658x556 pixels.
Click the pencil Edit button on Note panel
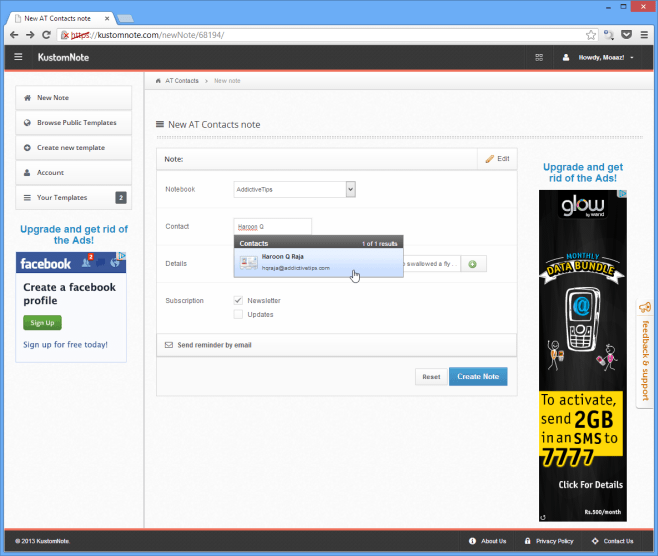point(497,158)
